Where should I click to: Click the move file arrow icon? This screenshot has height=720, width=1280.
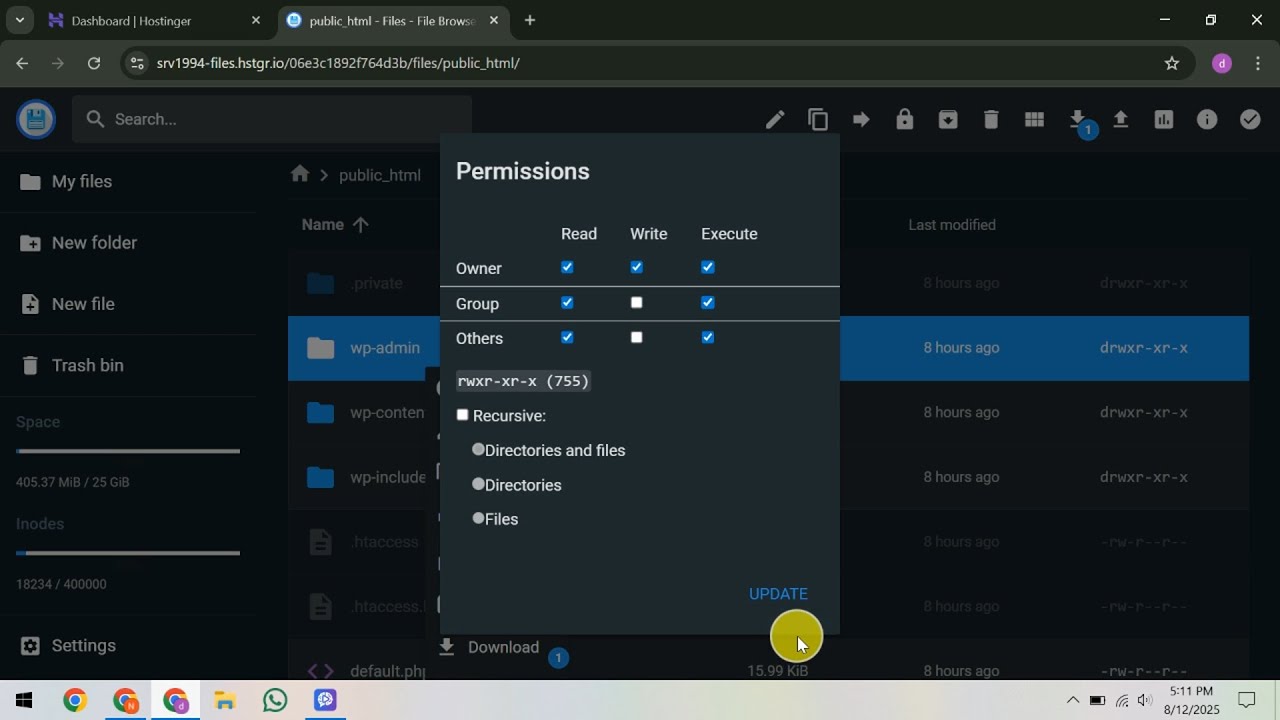[861, 120]
